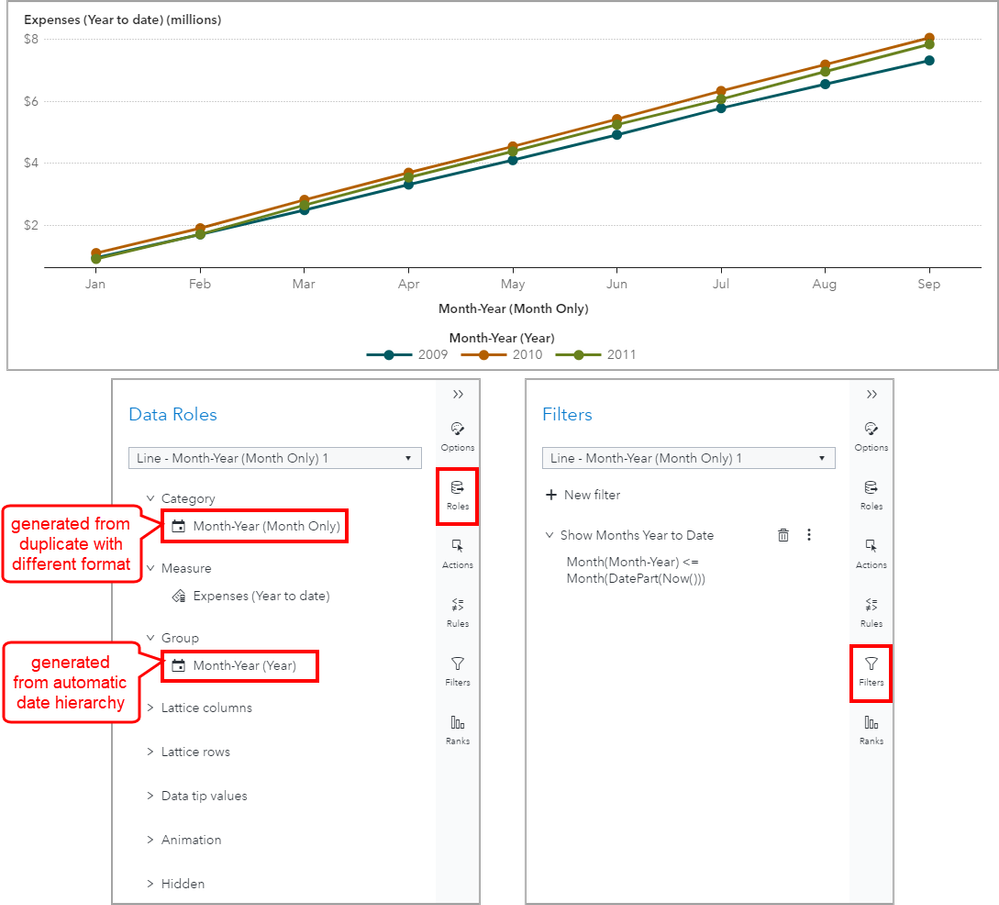The height and width of the screenshot is (905, 999).
Task: Collapse the Filters pane with the double-arrow icon
Action: point(871,395)
